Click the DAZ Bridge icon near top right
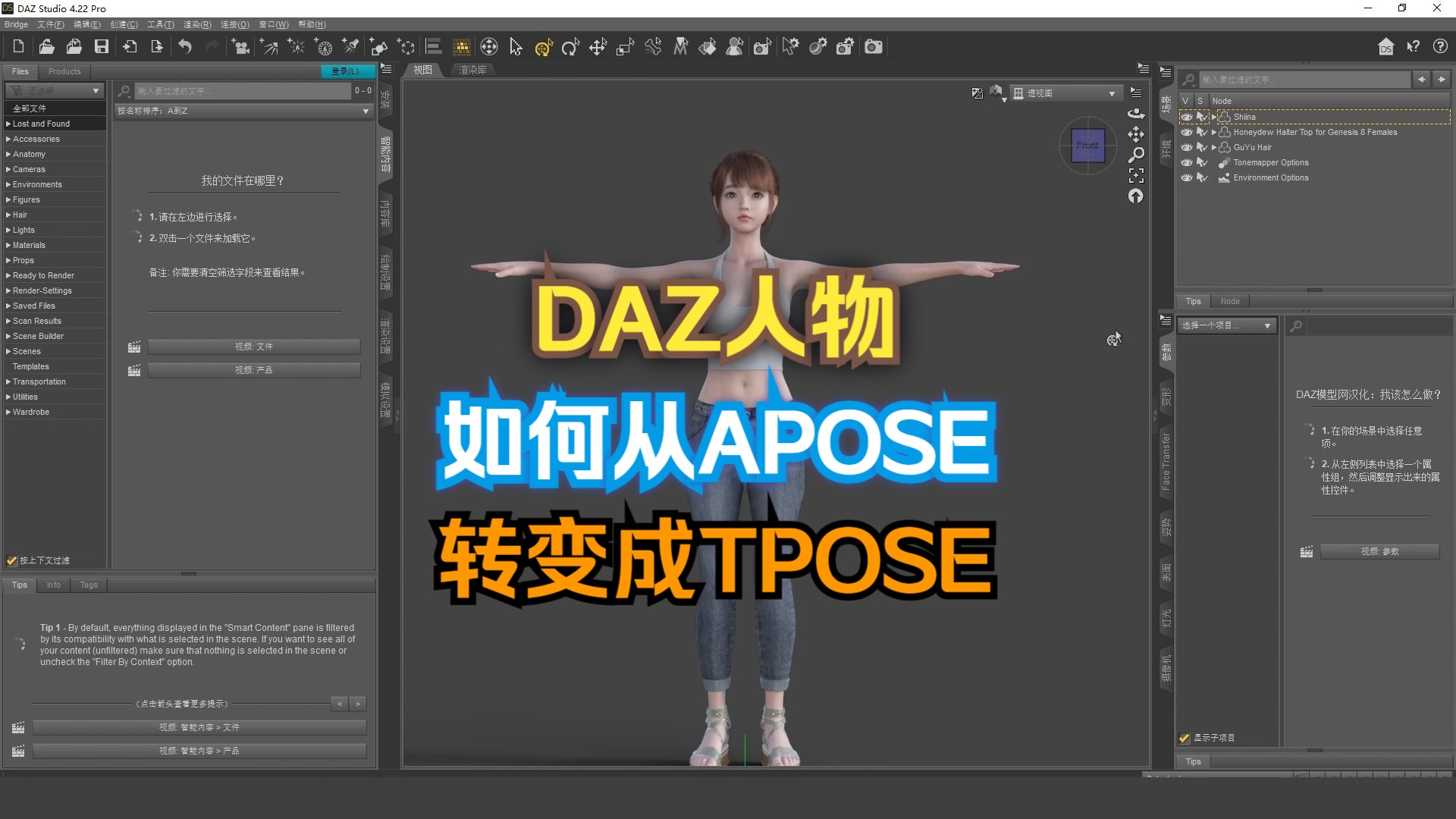Viewport: 1456px width, 819px height. (1385, 46)
